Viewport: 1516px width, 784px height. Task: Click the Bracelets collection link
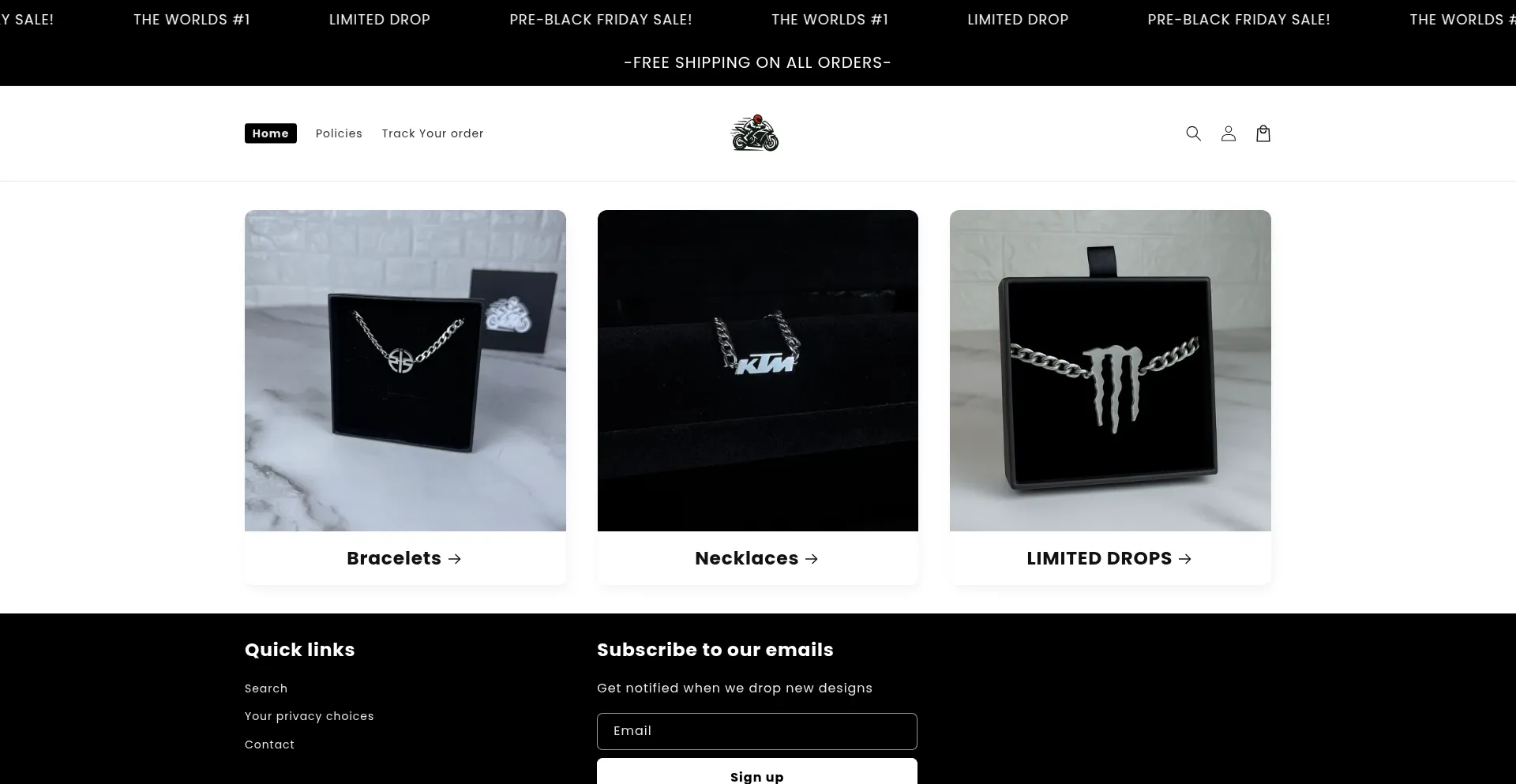click(394, 558)
